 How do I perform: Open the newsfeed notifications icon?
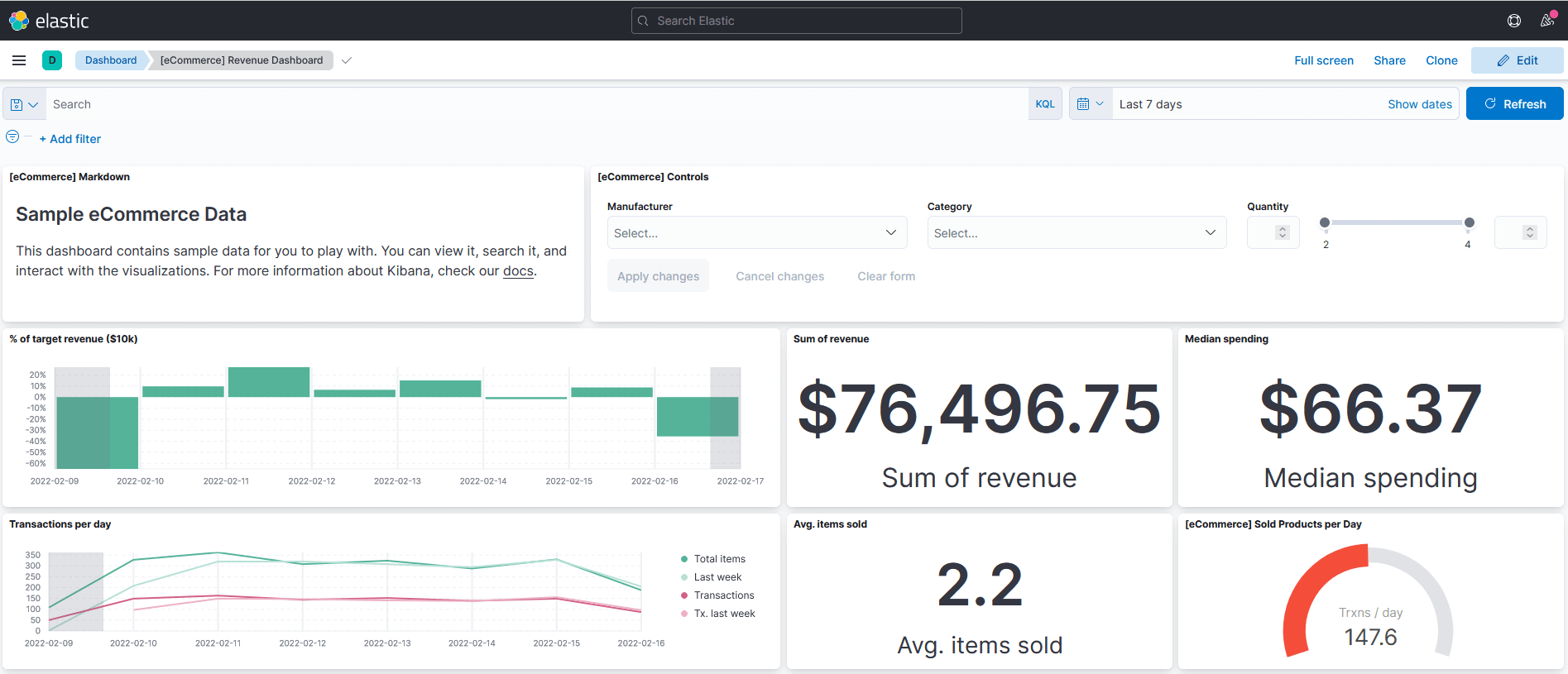1546,21
